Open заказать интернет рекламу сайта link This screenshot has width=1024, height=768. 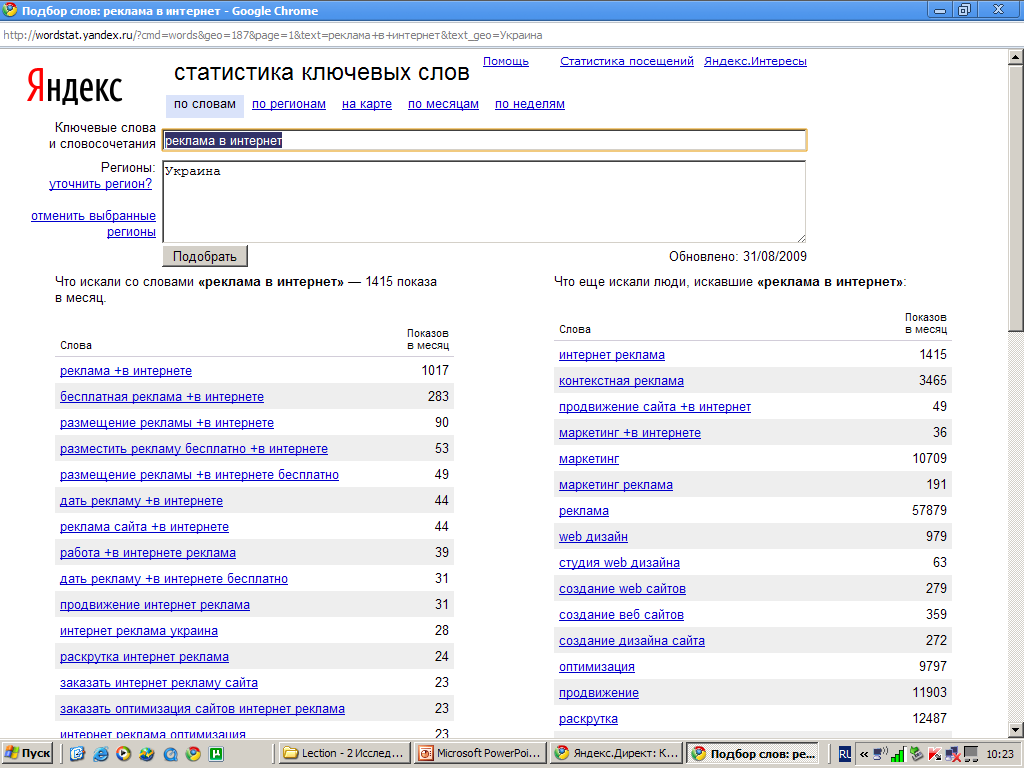point(159,683)
